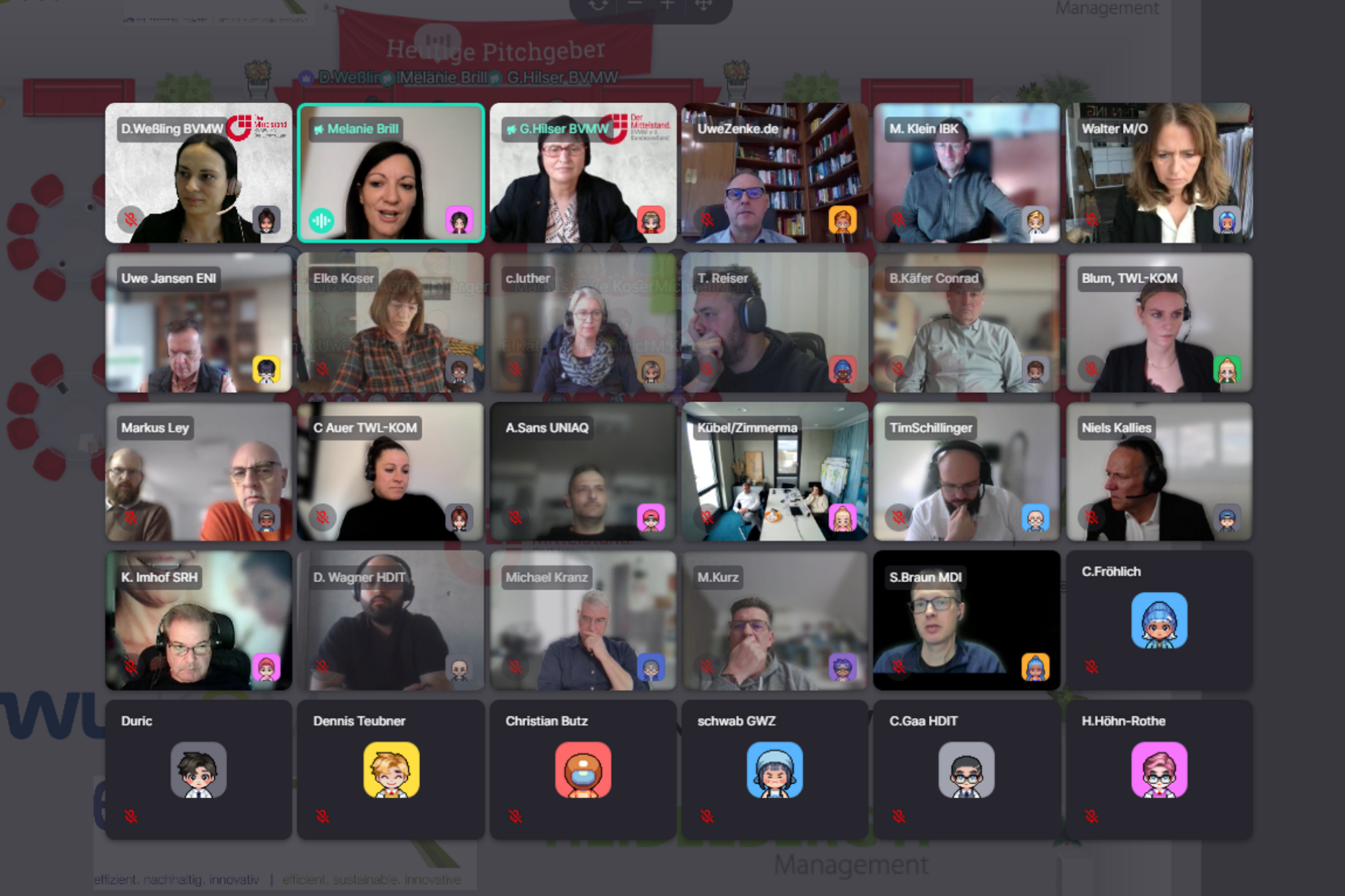Open Melanie Brill's pink avatar badge

459,220
